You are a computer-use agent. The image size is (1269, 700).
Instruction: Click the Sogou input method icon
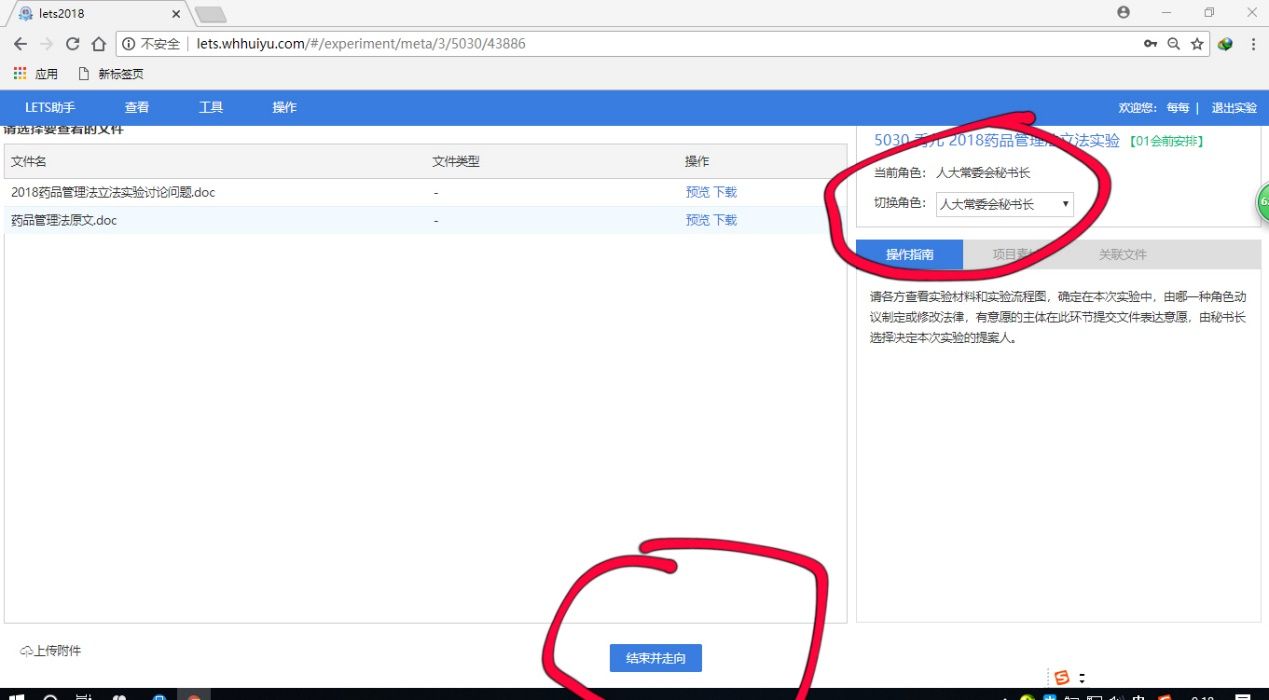[x=1061, y=677]
